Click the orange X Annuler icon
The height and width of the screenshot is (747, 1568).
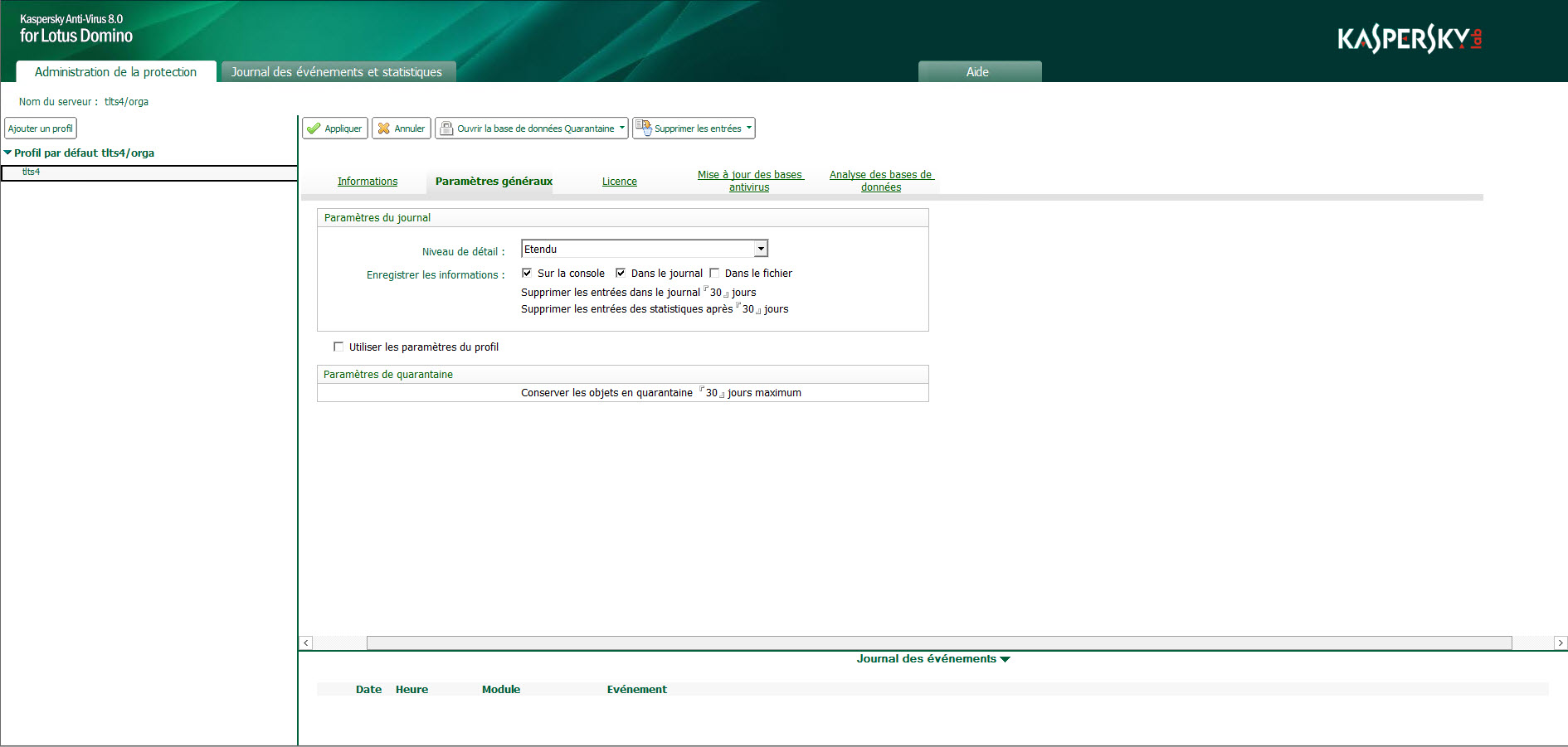pyautogui.click(x=384, y=128)
